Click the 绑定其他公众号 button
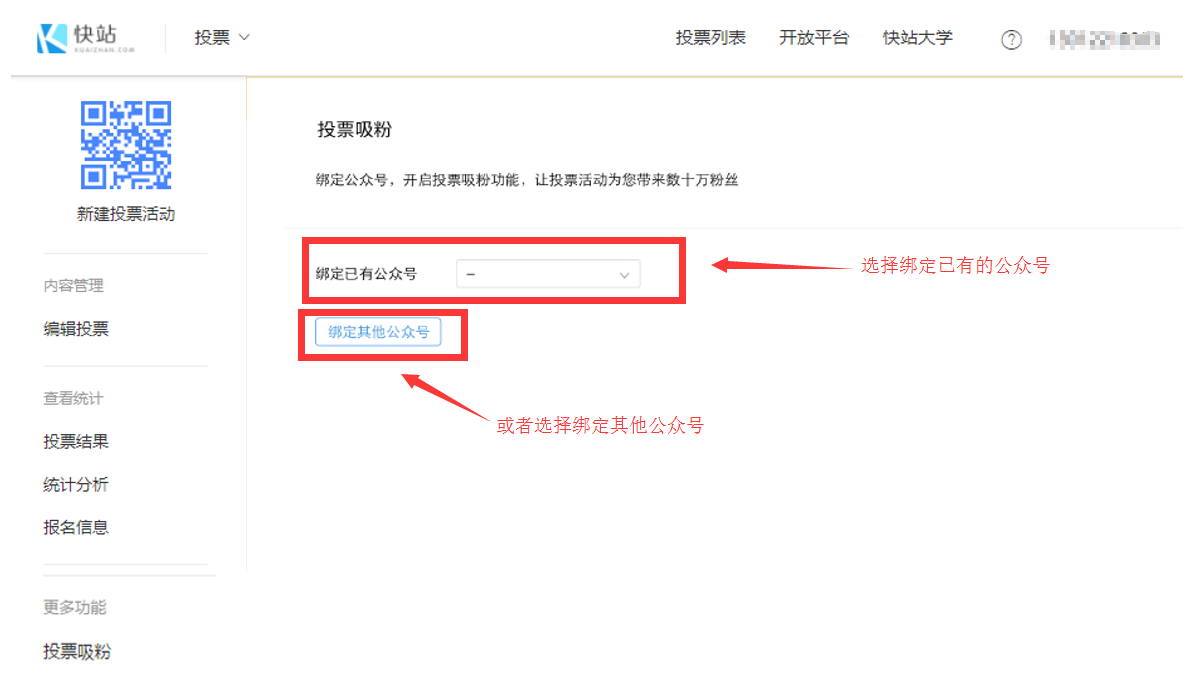The image size is (1193, 677). tap(378, 332)
